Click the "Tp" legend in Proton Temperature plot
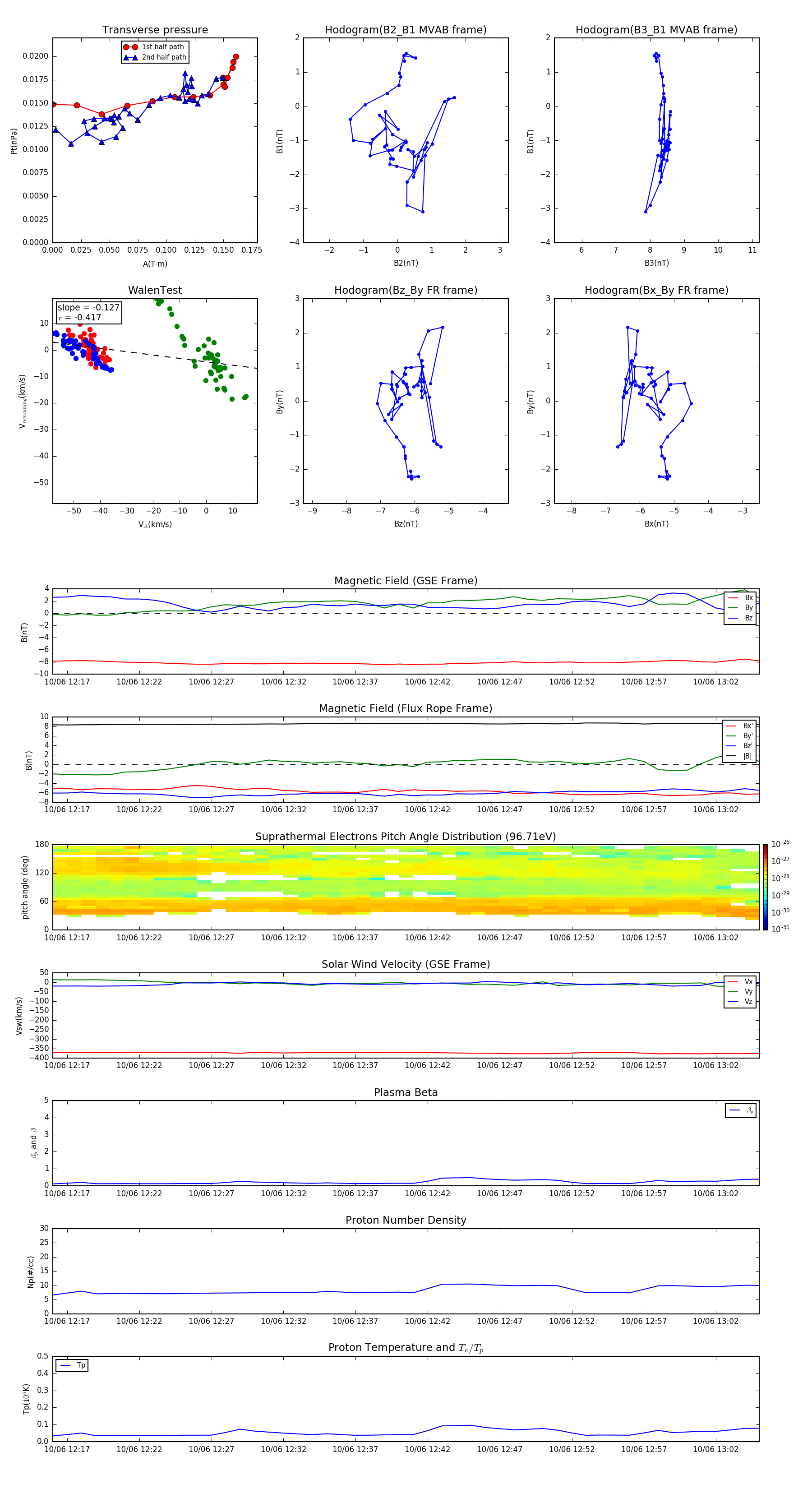 72,1365
